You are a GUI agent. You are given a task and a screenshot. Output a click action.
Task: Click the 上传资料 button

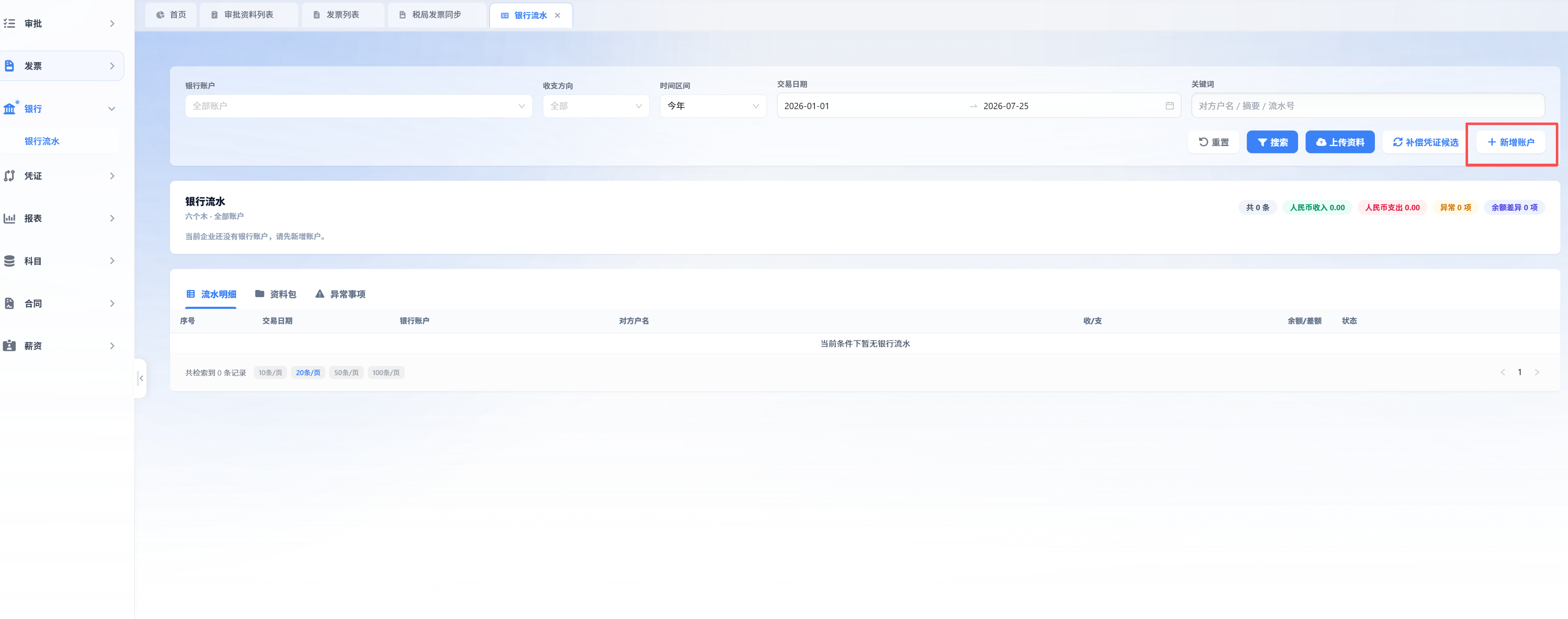click(1340, 142)
